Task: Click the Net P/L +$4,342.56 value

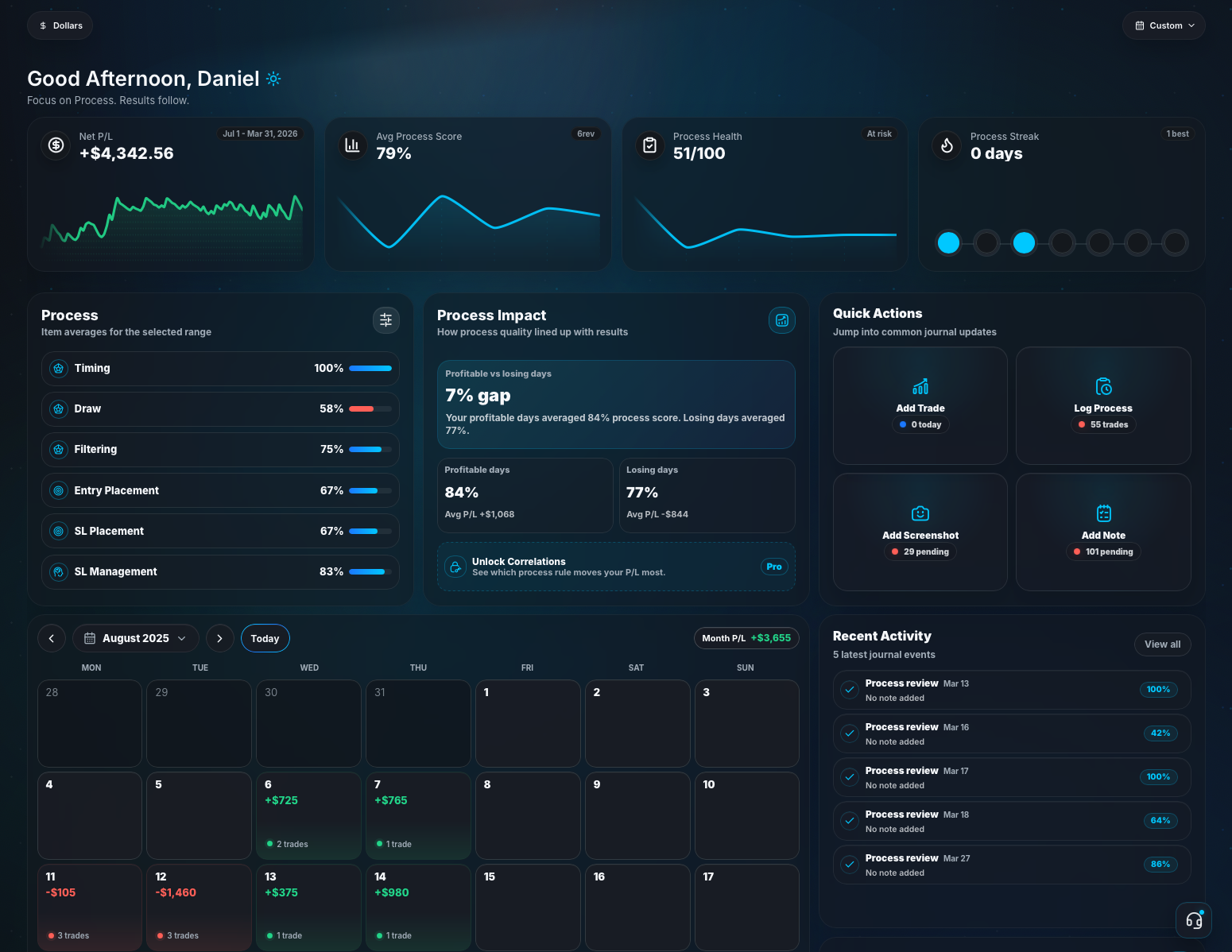Action: (x=126, y=153)
